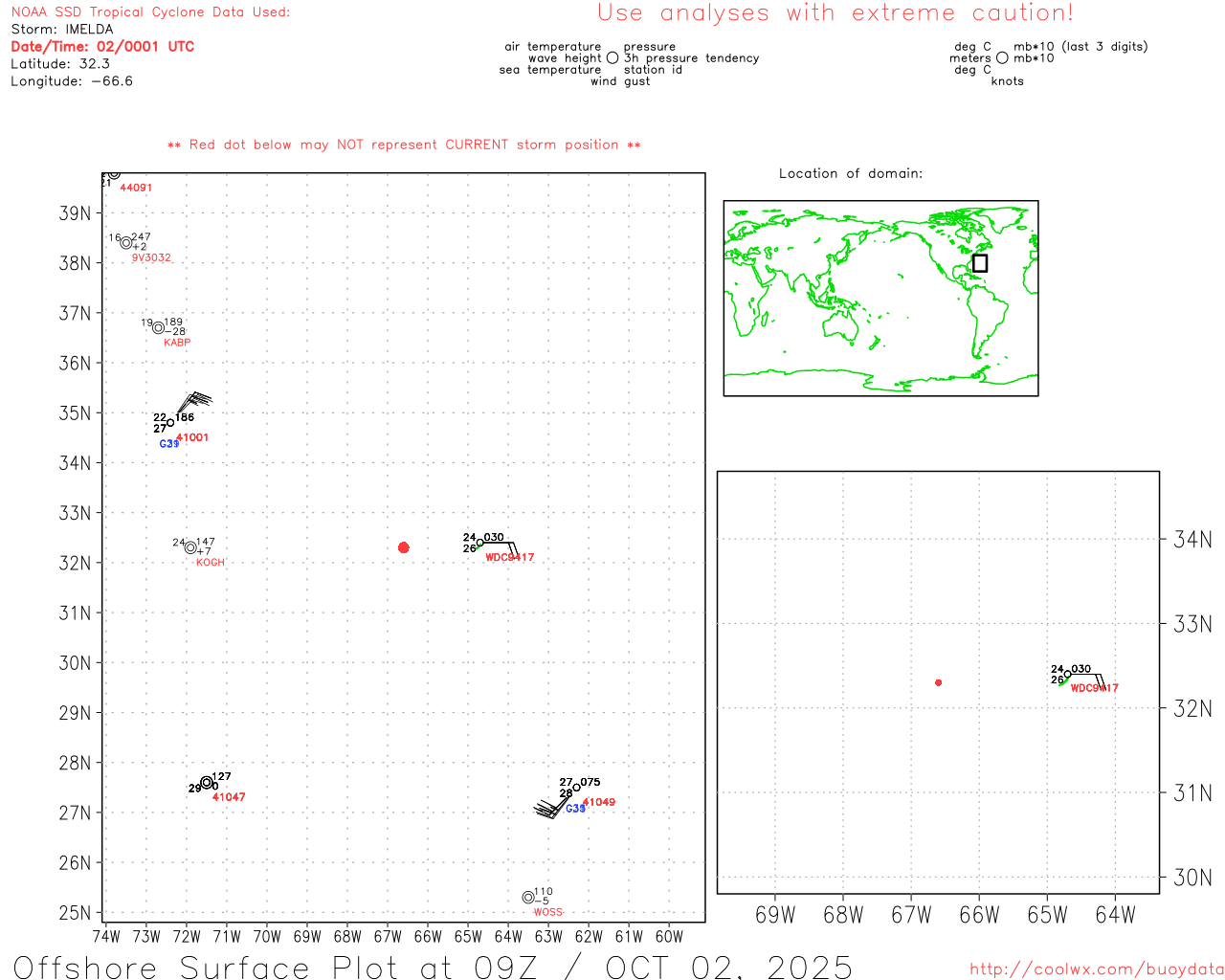Select the red storm dot on zoomed inset map
This screenshot has height=980, width=1225.
pyautogui.click(x=939, y=682)
